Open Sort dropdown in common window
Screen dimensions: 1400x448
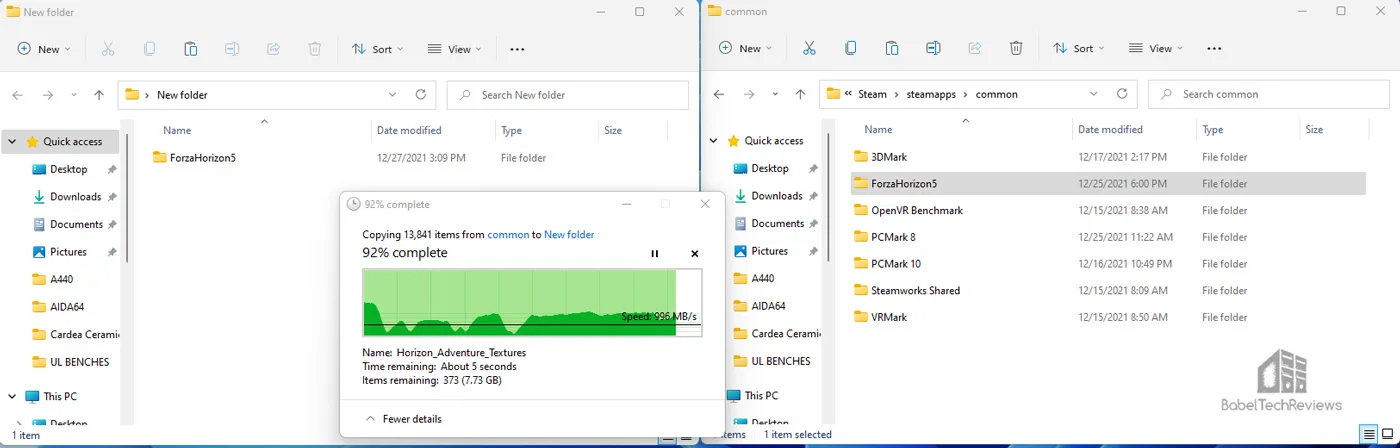1079,48
